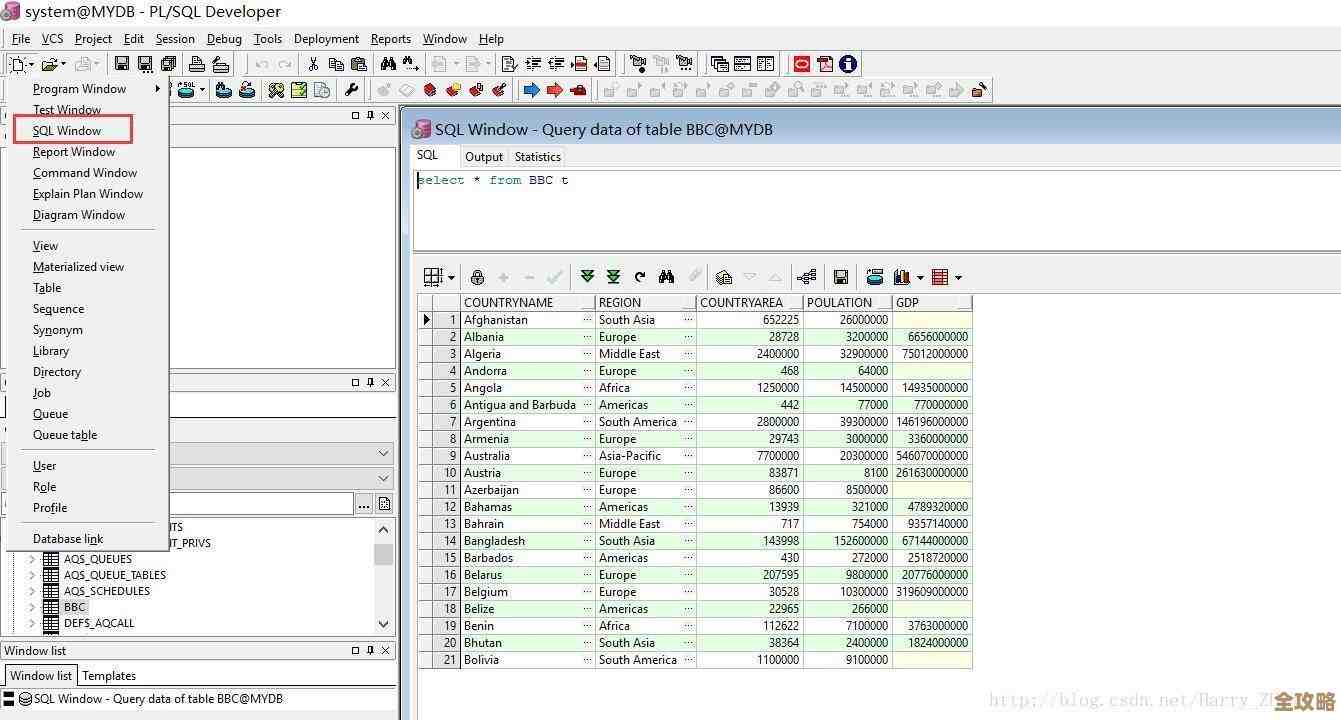Image resolution: width=1341 pixels, height=720 pixels.
Task: Paste clipboard contents into the editor
Action: 360,63
